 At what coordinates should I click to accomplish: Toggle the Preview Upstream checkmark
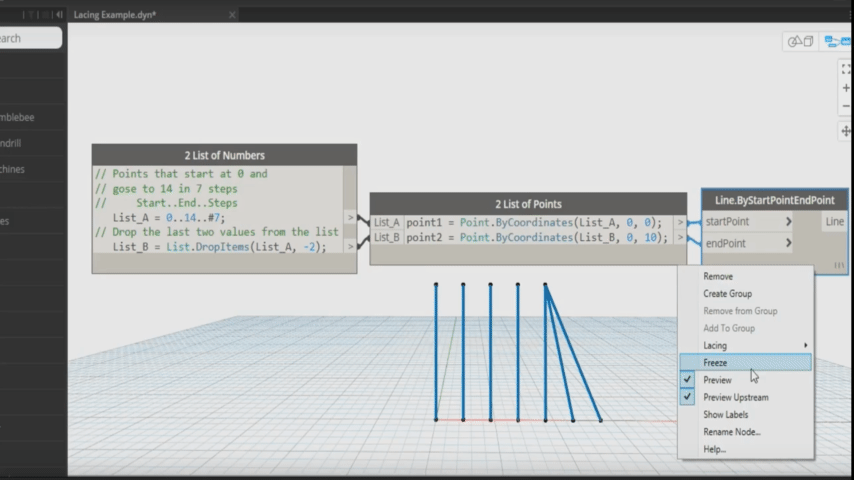687,397
